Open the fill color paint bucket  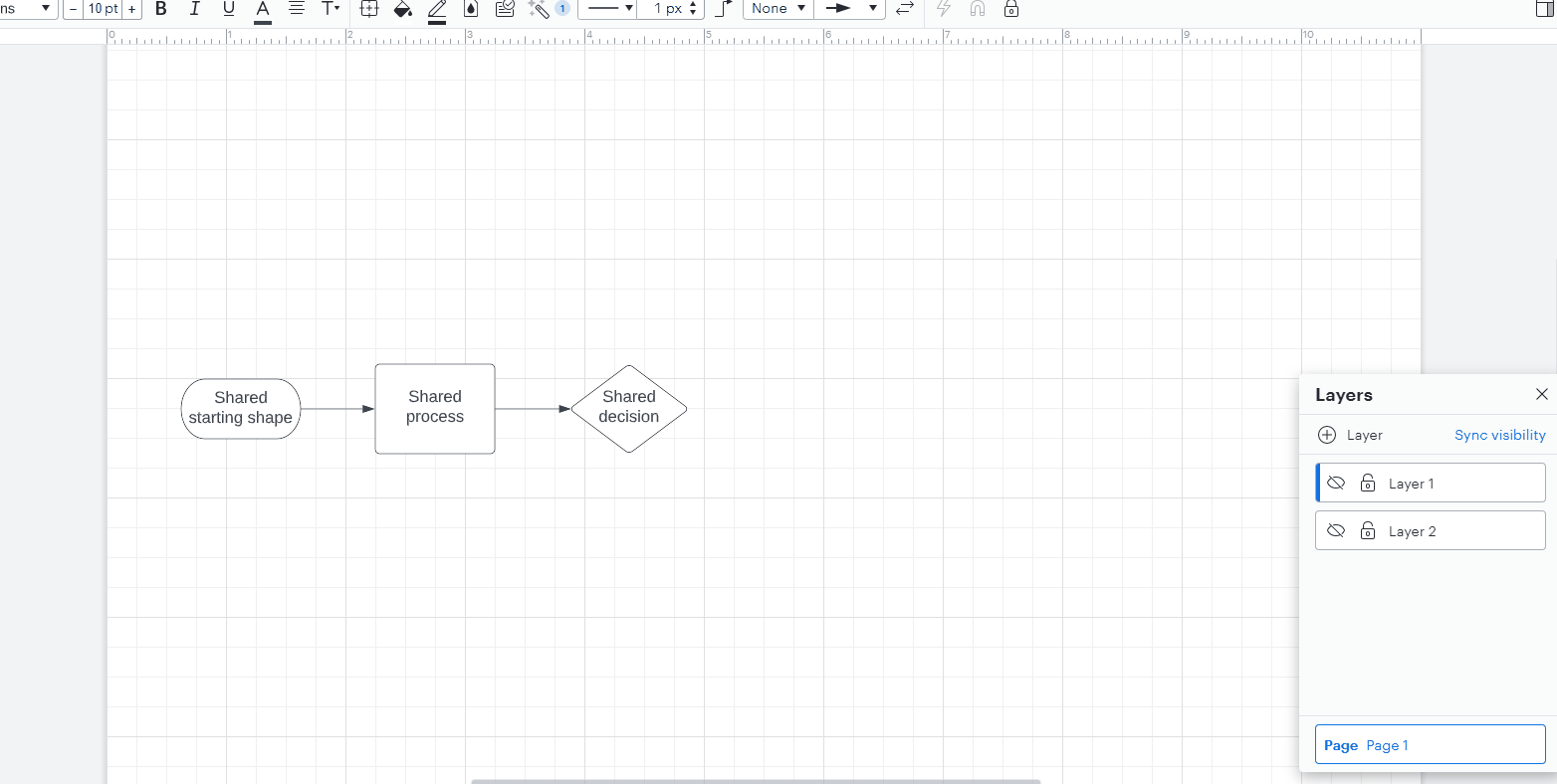pos(403,10)
